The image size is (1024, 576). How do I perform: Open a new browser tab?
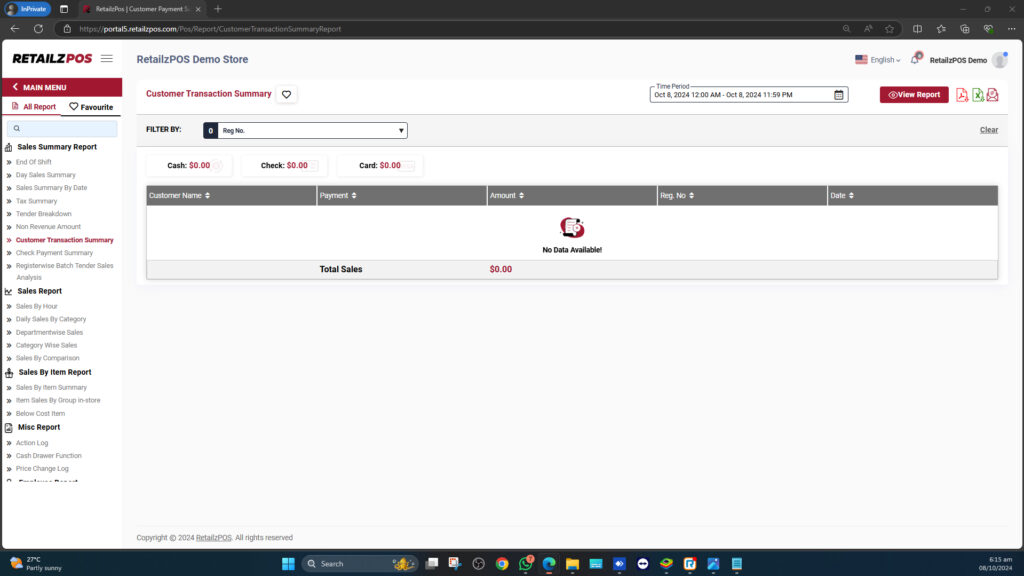point(219,9)
